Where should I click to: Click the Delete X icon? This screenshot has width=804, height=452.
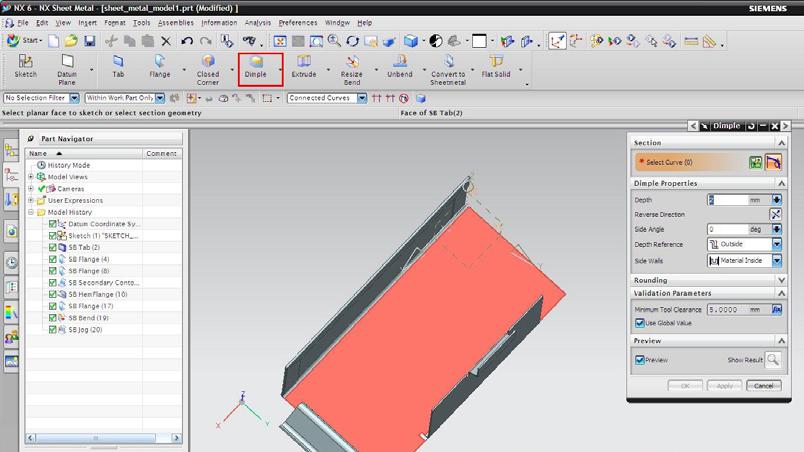tap(166, 41)
